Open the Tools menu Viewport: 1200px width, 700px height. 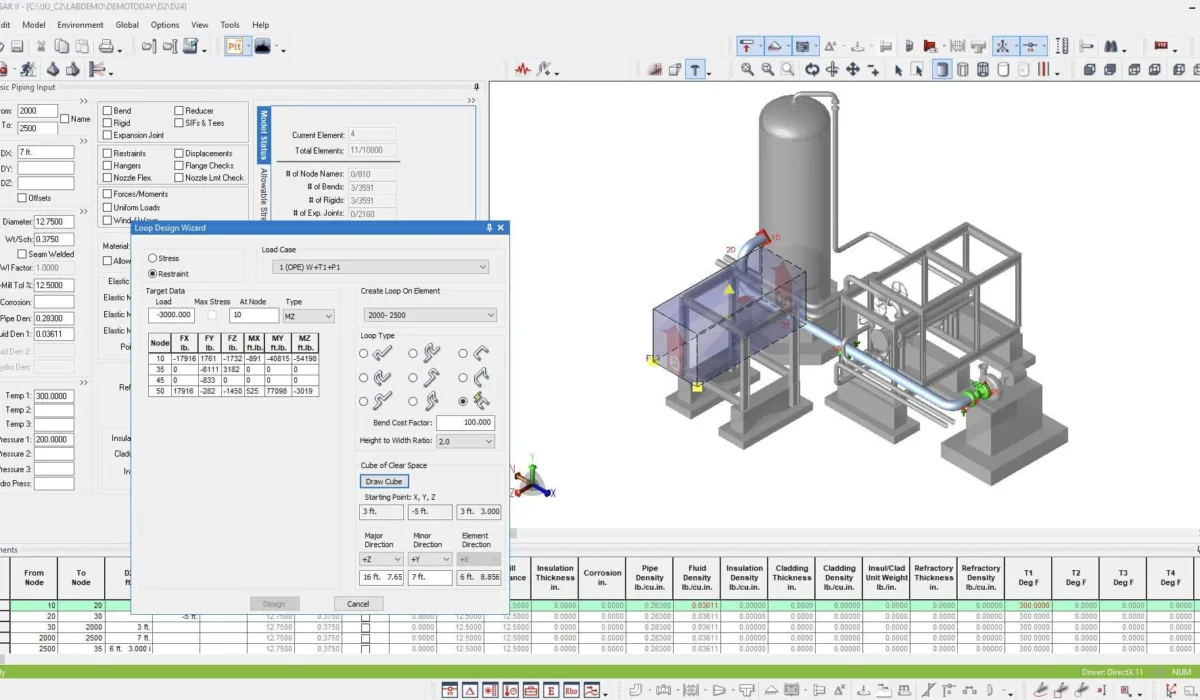coord(230,25)
